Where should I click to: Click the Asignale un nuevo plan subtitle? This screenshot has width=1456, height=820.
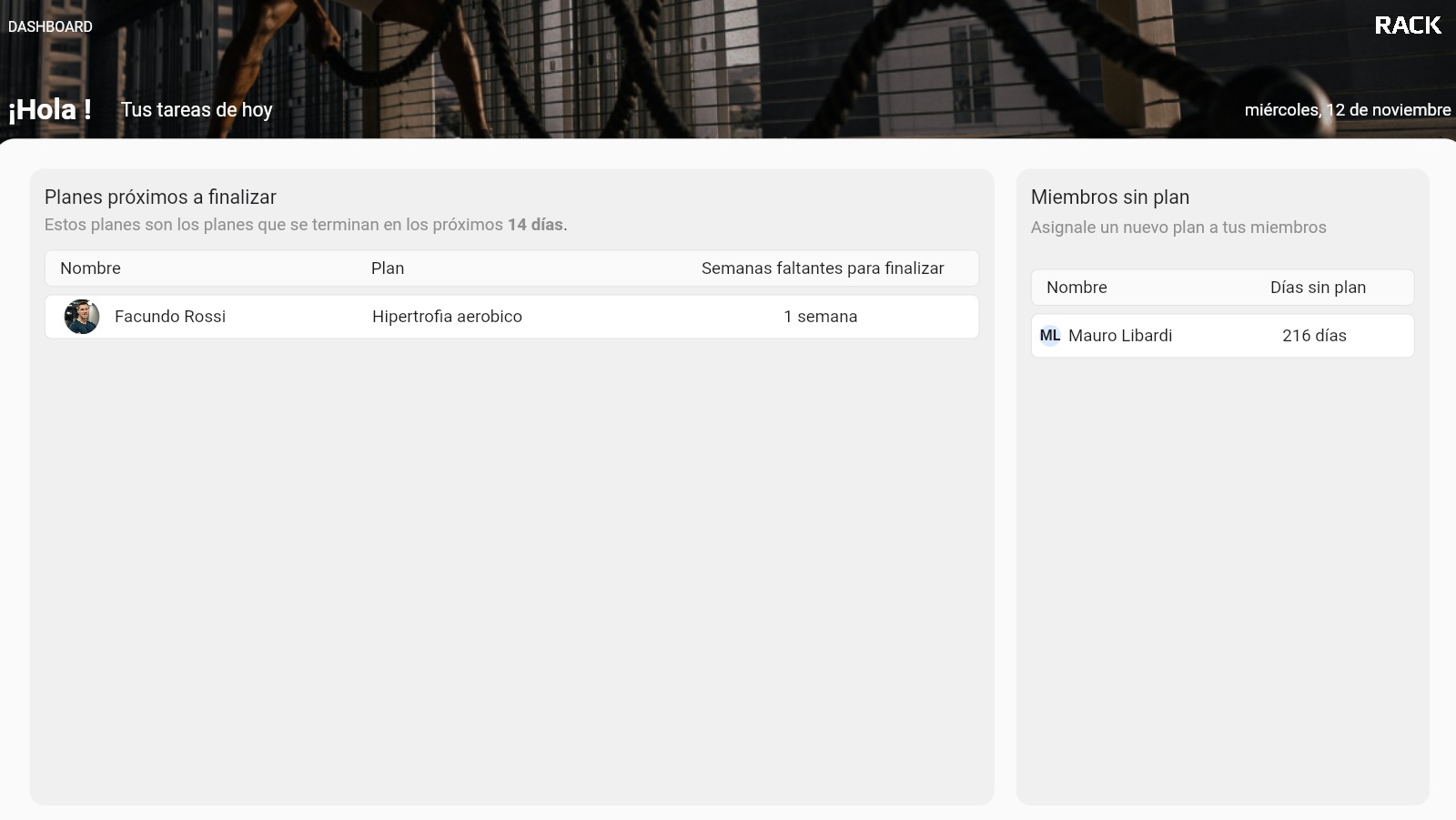(x=1178, y=228)
